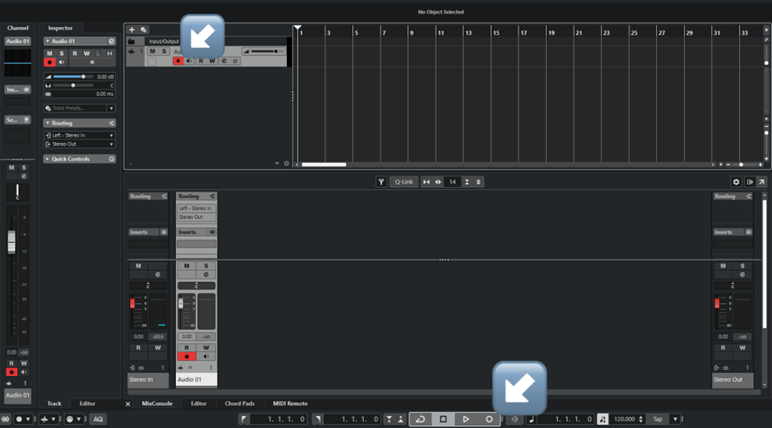Toggle Read automation on Audio 01 track

[200, 61]
